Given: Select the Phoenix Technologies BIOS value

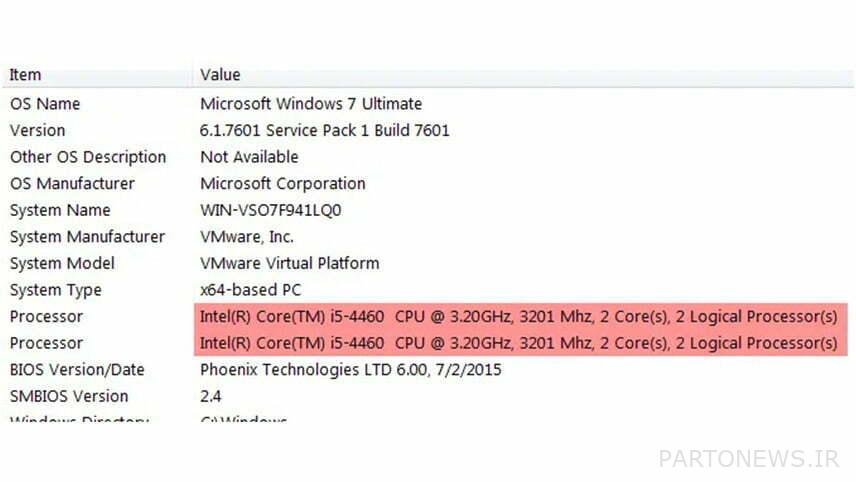Looking at the screenshot, I should tap(351, 370).
